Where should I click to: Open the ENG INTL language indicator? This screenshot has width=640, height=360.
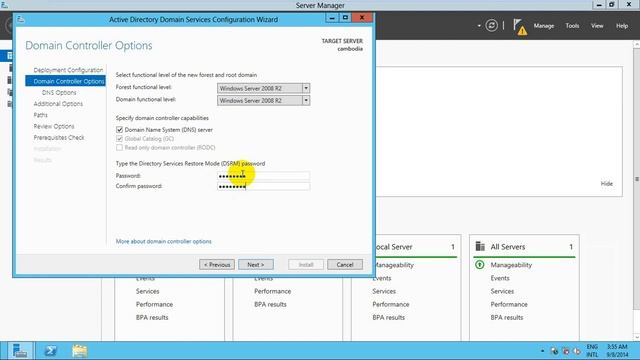[592, 351]
